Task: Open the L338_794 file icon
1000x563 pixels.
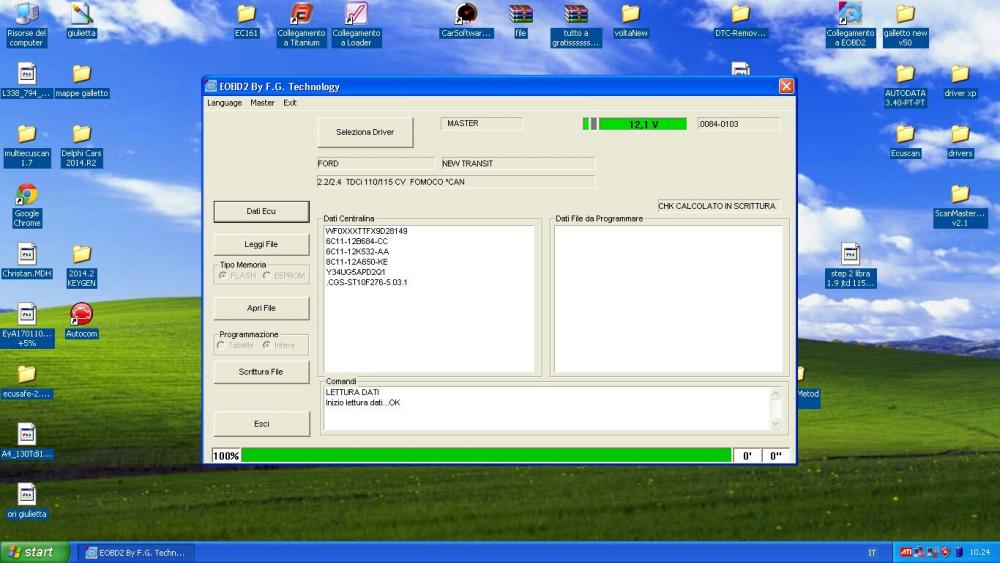Action: (x=26, y=81)
